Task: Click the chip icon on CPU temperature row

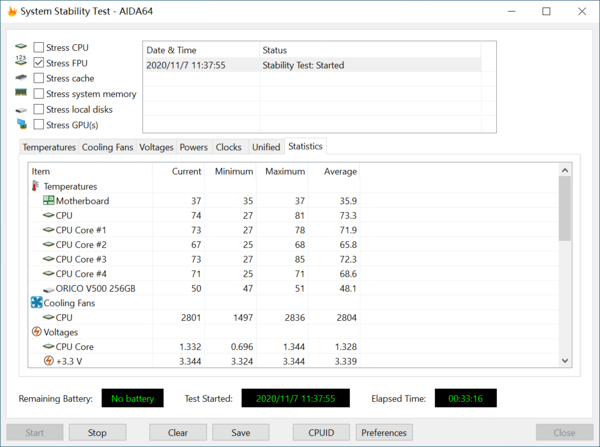Action: pos(49,215)
